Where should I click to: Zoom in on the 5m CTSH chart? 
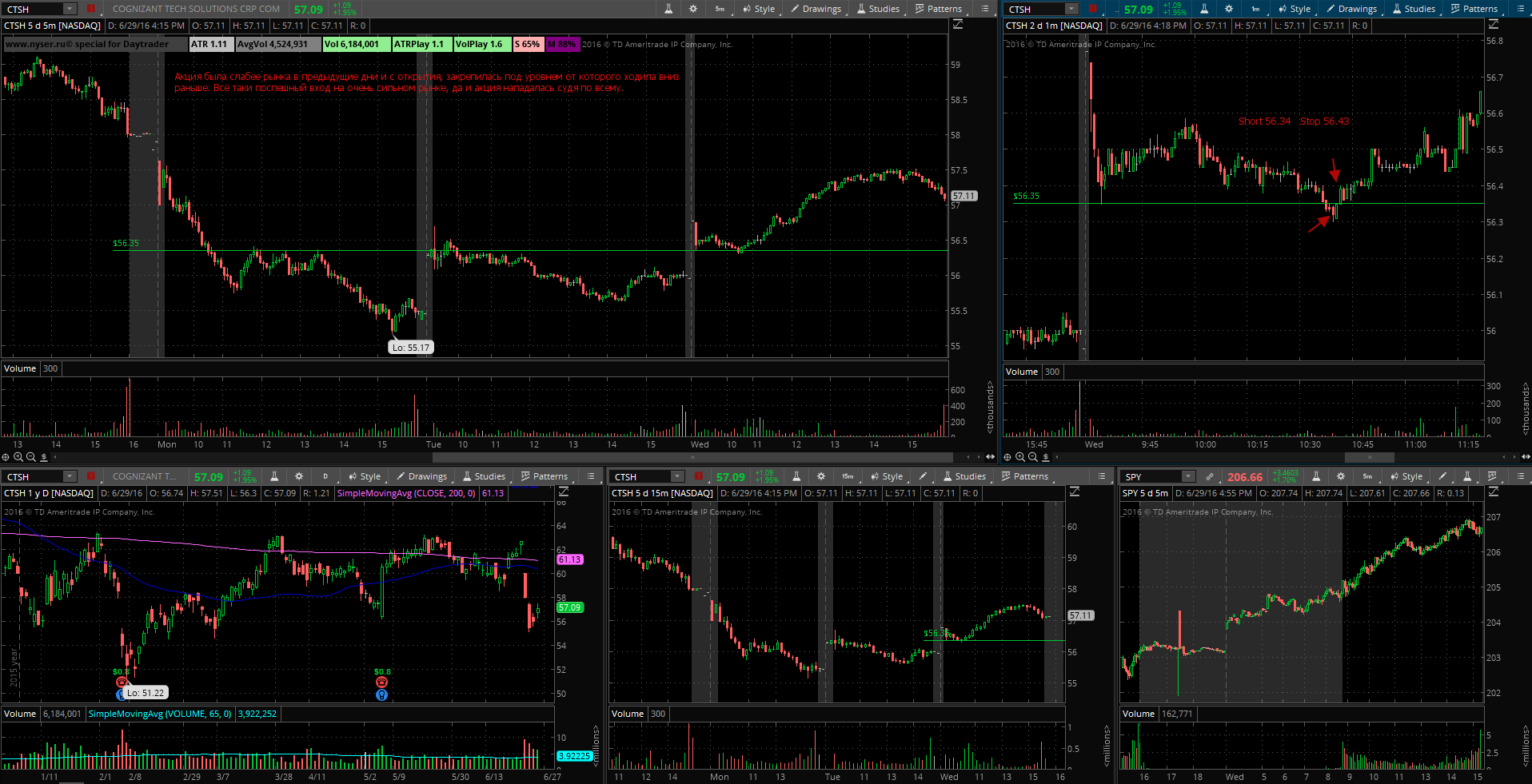point(18,457)
